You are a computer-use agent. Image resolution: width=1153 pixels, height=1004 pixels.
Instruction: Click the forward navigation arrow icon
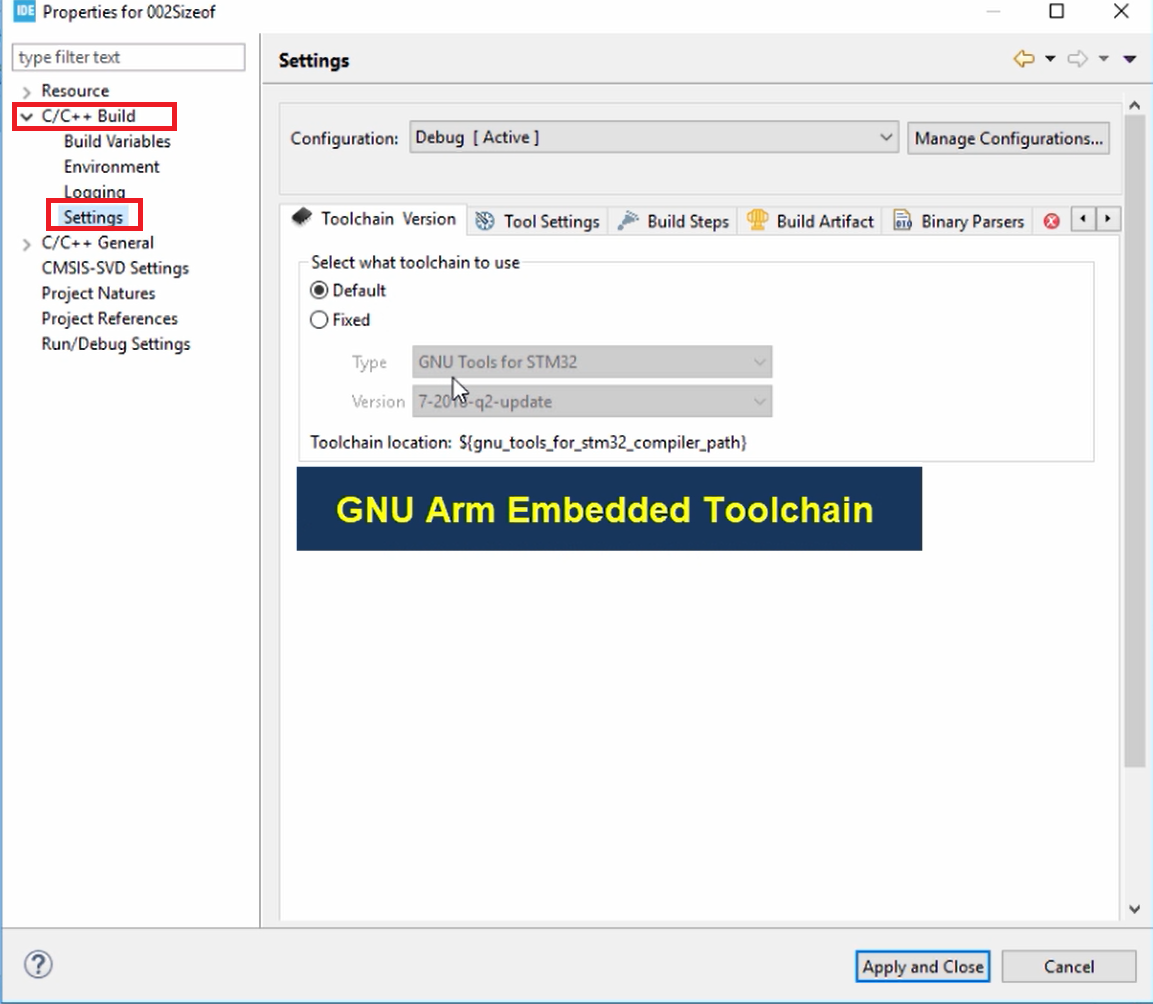click(x=1077, y=59)
